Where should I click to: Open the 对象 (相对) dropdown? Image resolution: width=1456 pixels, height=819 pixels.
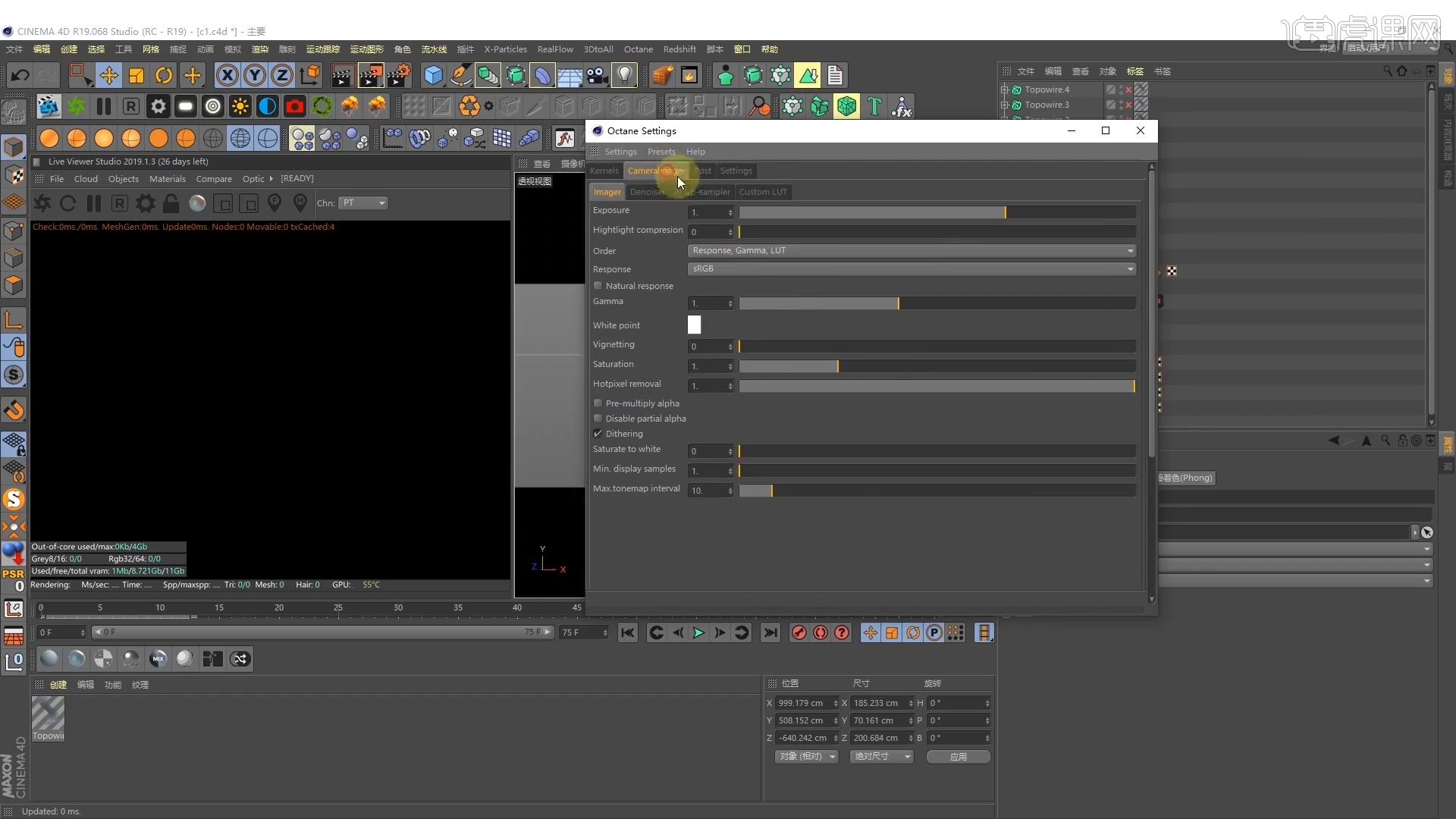[807, 757]
